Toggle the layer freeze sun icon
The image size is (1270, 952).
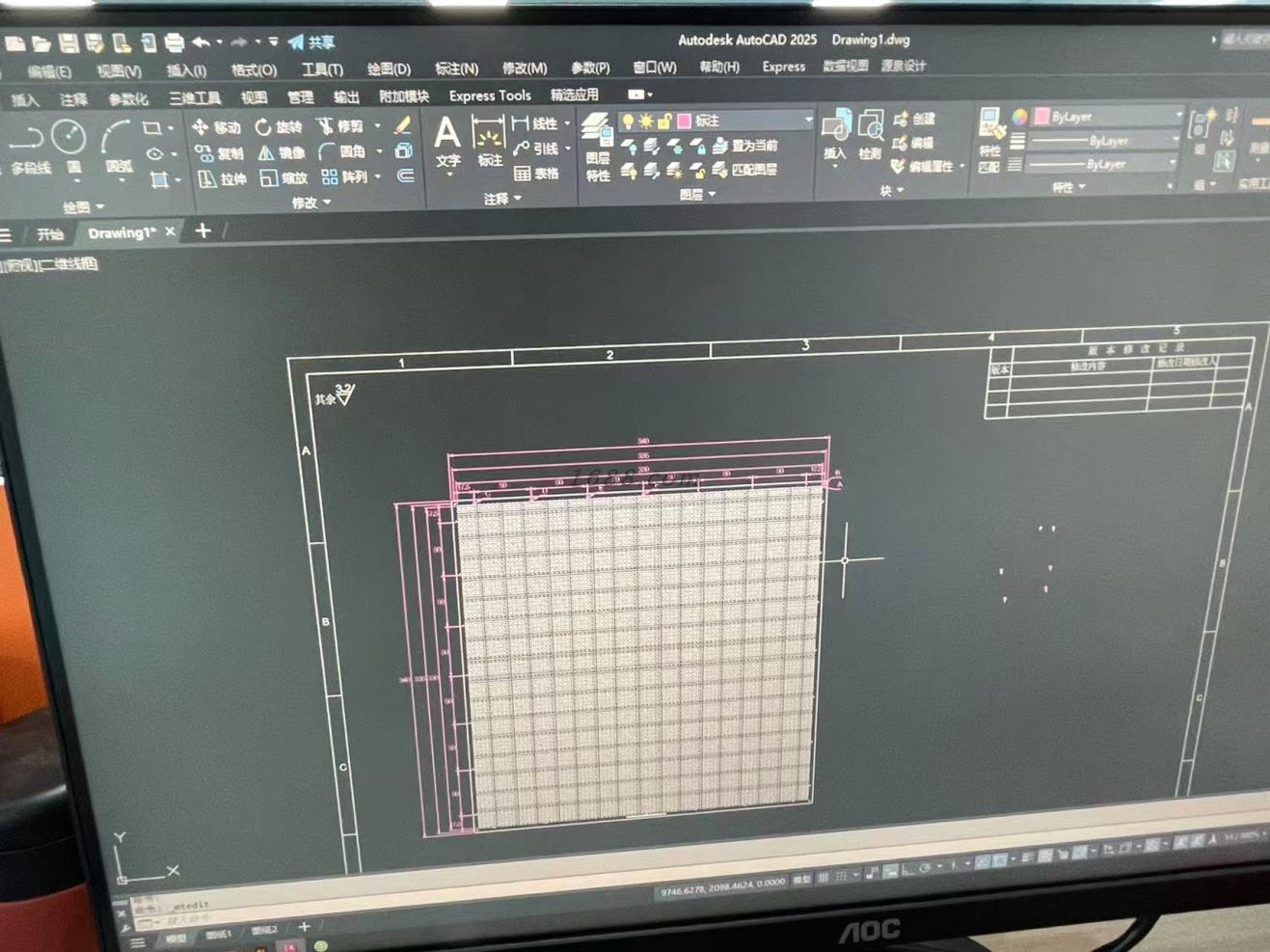[x=646, y=122]
